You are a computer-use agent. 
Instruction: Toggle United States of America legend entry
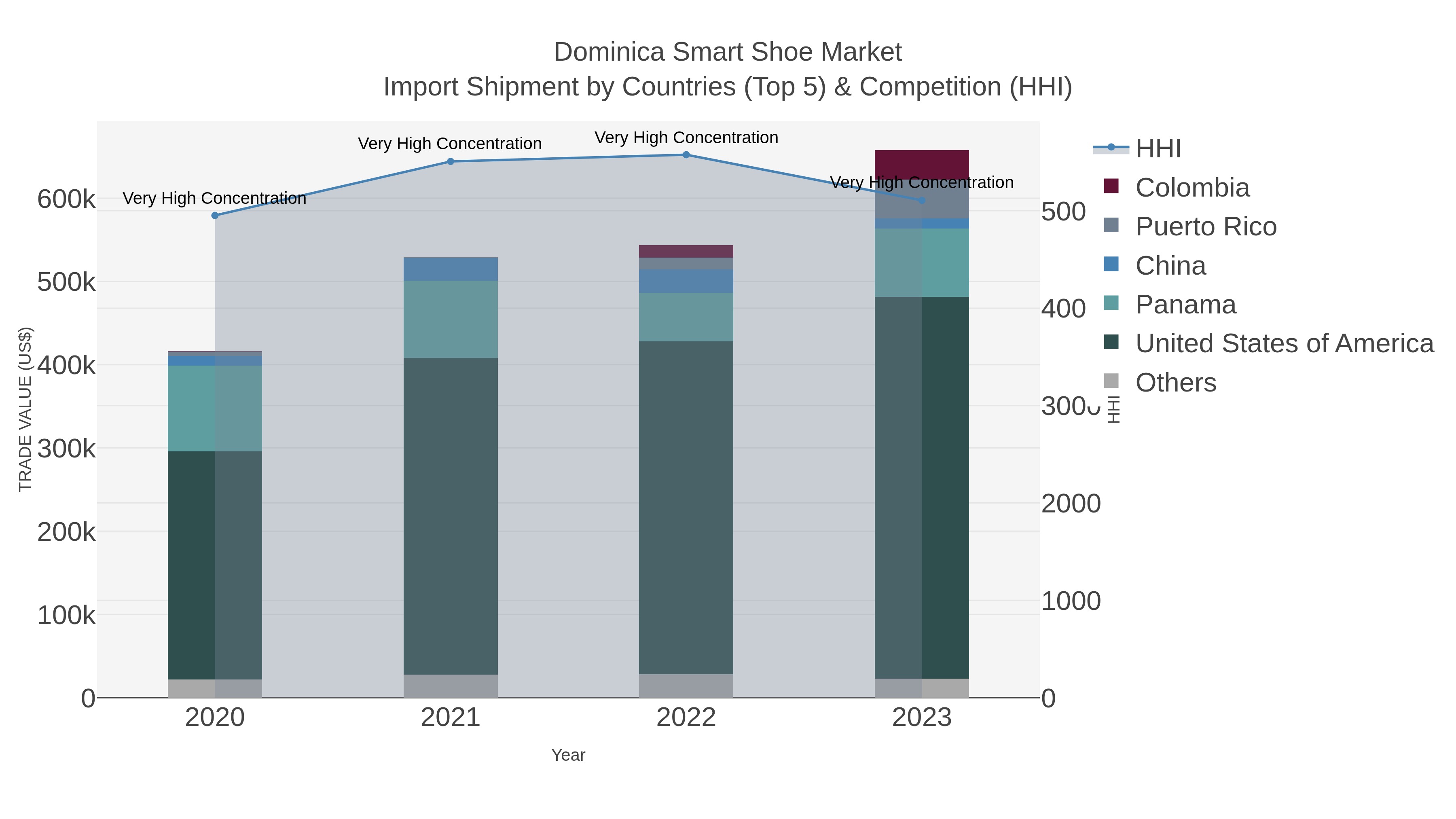(1269, 344)
